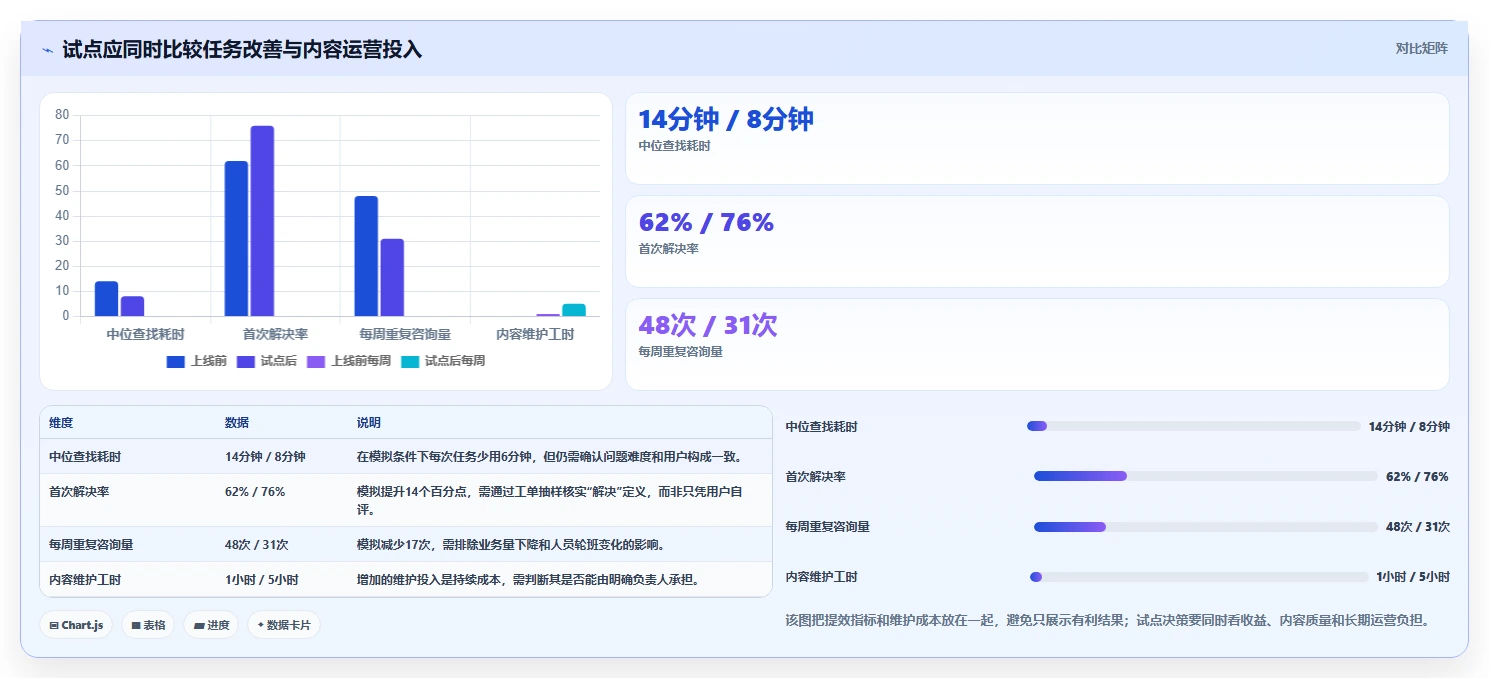Screen dimensions: 1489x678
Task: Open the 48次 / 31次 data card value
Action: (708, 325)
